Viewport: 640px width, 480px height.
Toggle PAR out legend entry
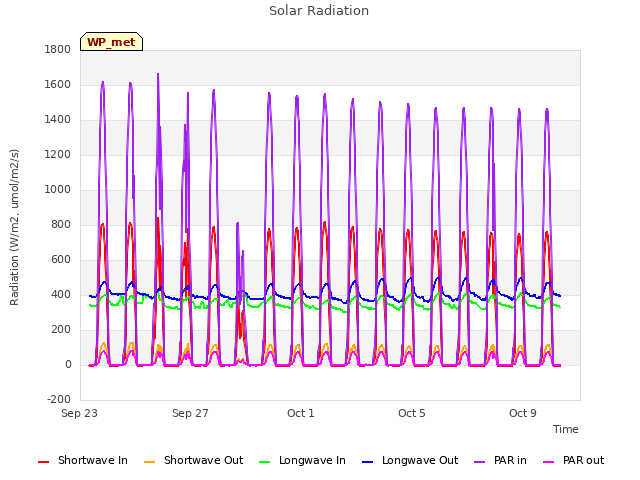tap(573, 460)
